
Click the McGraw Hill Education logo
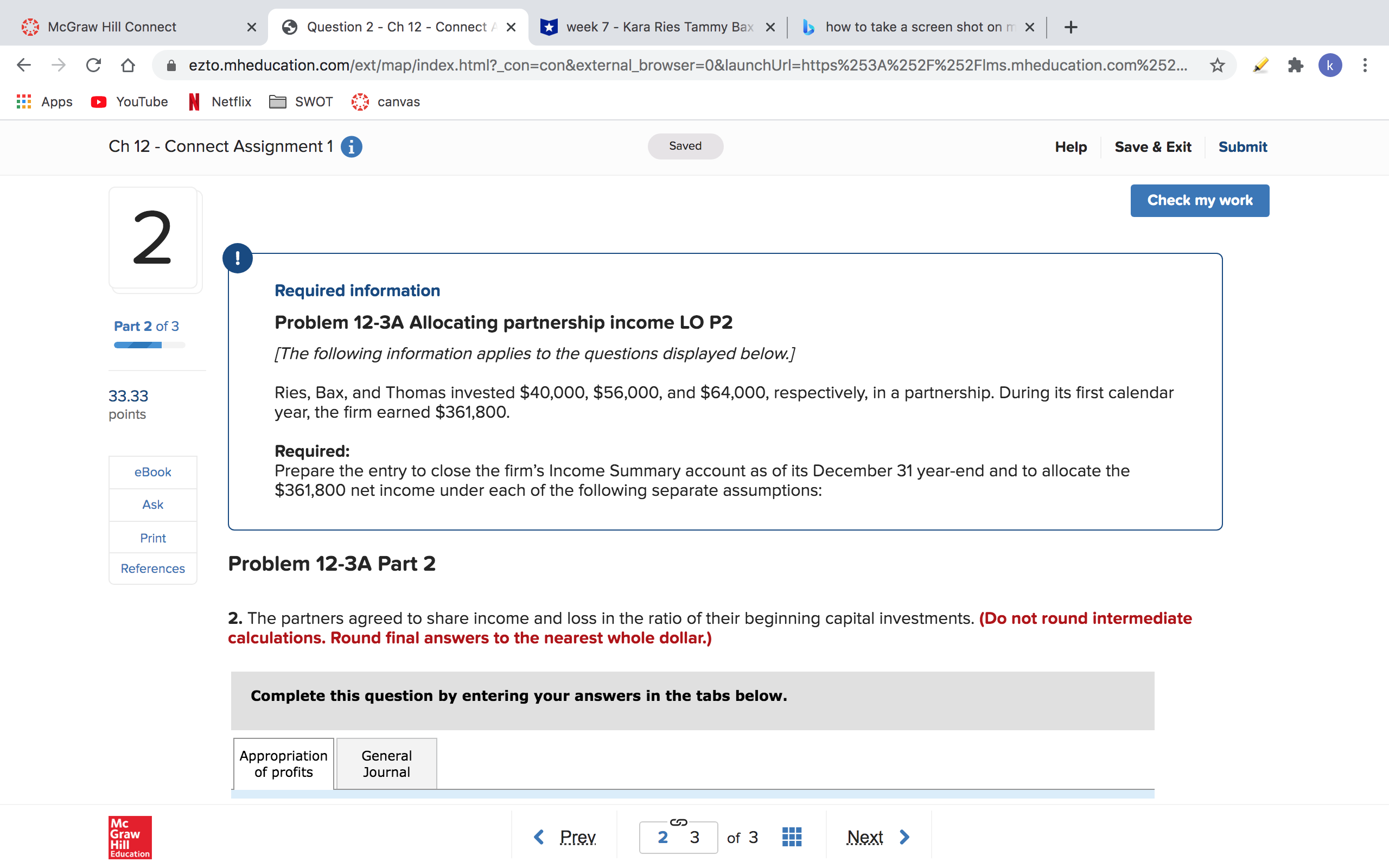point(129,837)
